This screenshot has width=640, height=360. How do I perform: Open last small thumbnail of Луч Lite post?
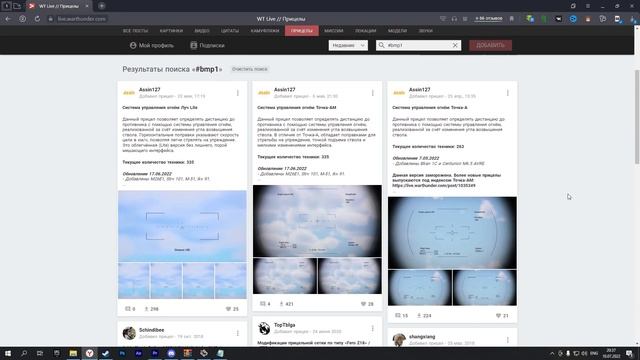(x=231, y=281)
